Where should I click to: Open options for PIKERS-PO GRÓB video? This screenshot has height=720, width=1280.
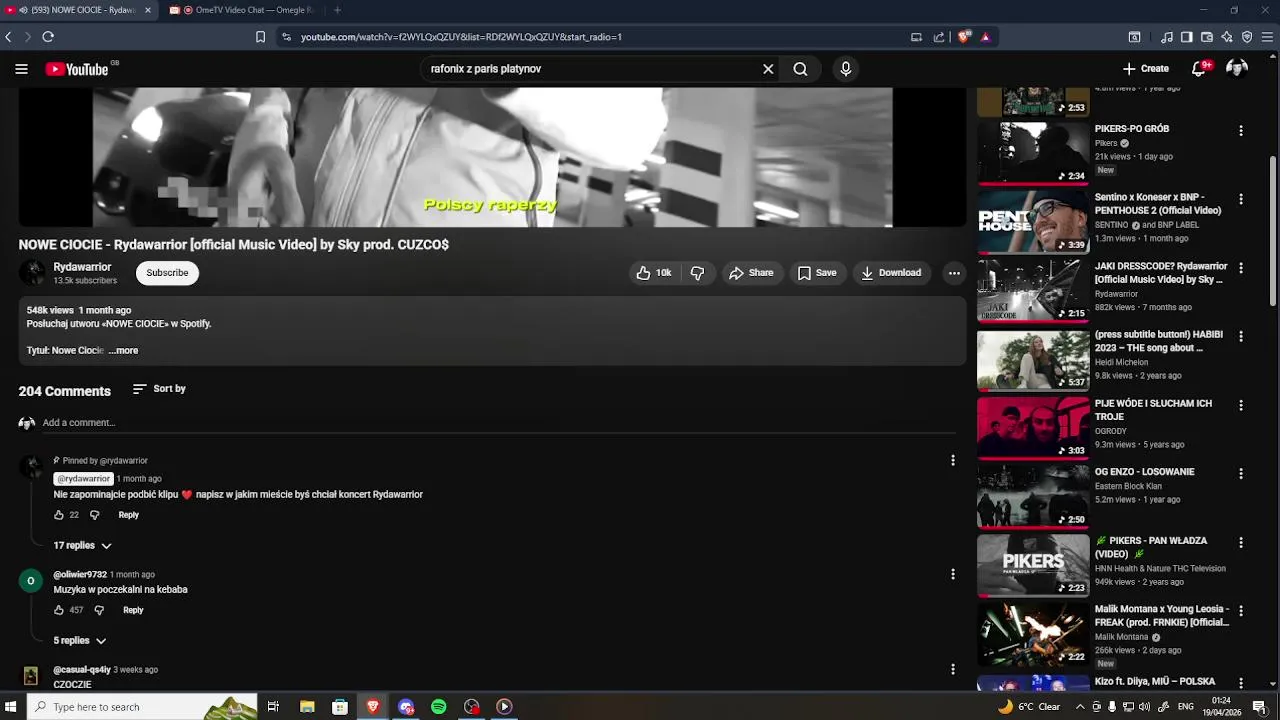coord(1241,131)
